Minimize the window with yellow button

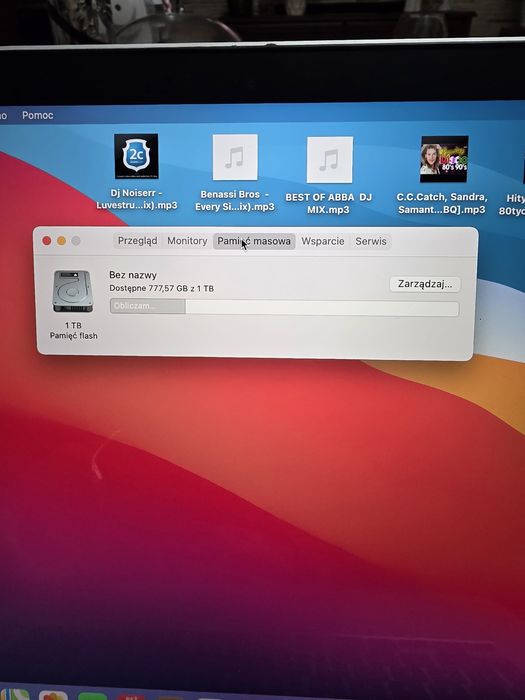pyautogui.click(x=61, y=241)
